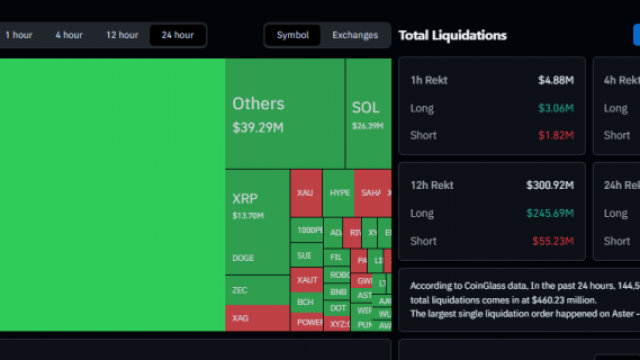Switch to the 12 hour timeframe
This screenshot has height=360, width=640.
122,35
